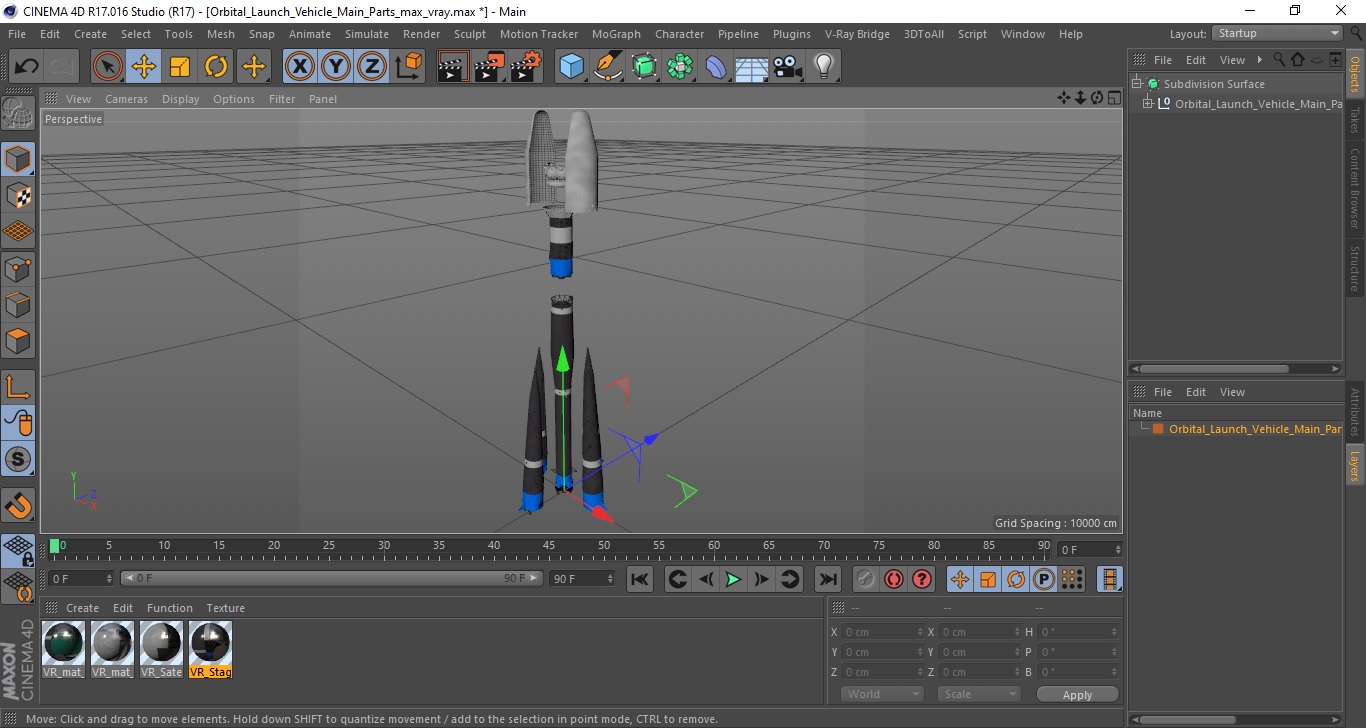Open the Layout Startup dropdown
Viewport: 1366px width, 728px height.
(1277, 33)
